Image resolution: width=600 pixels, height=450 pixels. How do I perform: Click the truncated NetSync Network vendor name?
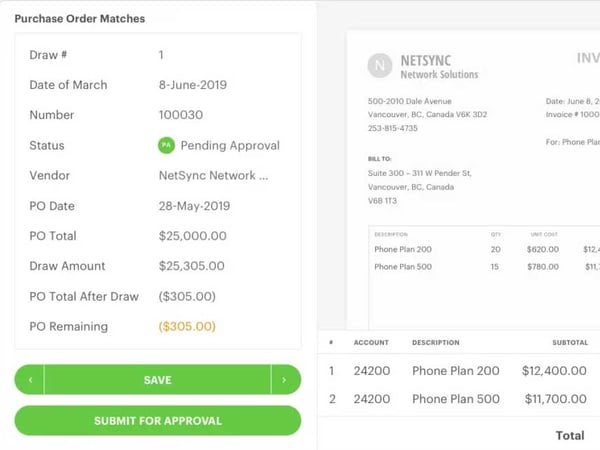[x=213, y=176]
